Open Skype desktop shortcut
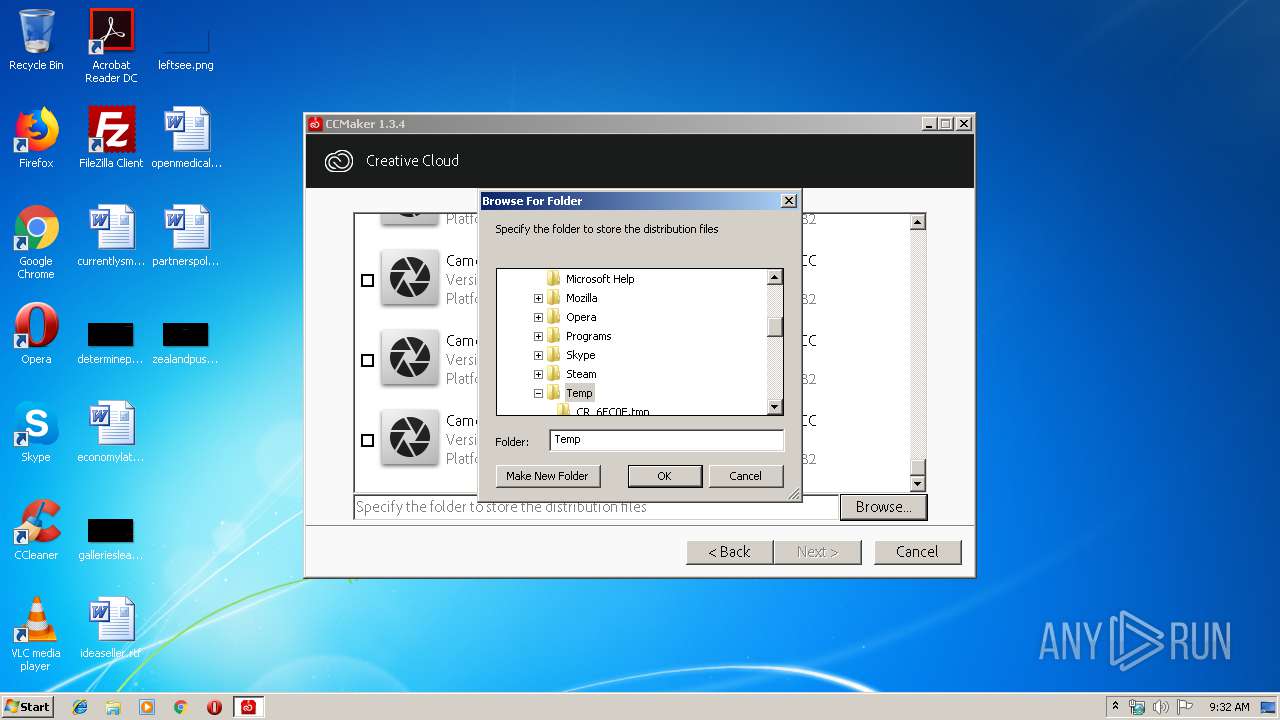Screen dimensions: 1280x720 (36, 432)
